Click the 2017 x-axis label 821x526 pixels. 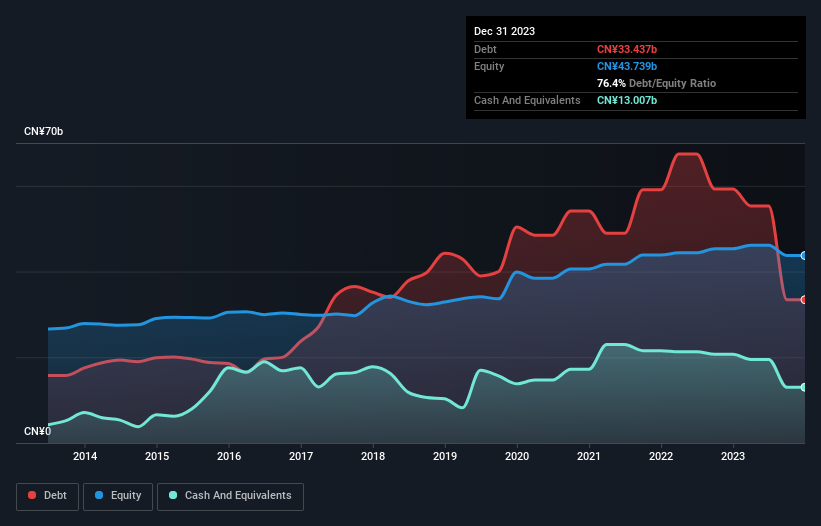point(301,456)
